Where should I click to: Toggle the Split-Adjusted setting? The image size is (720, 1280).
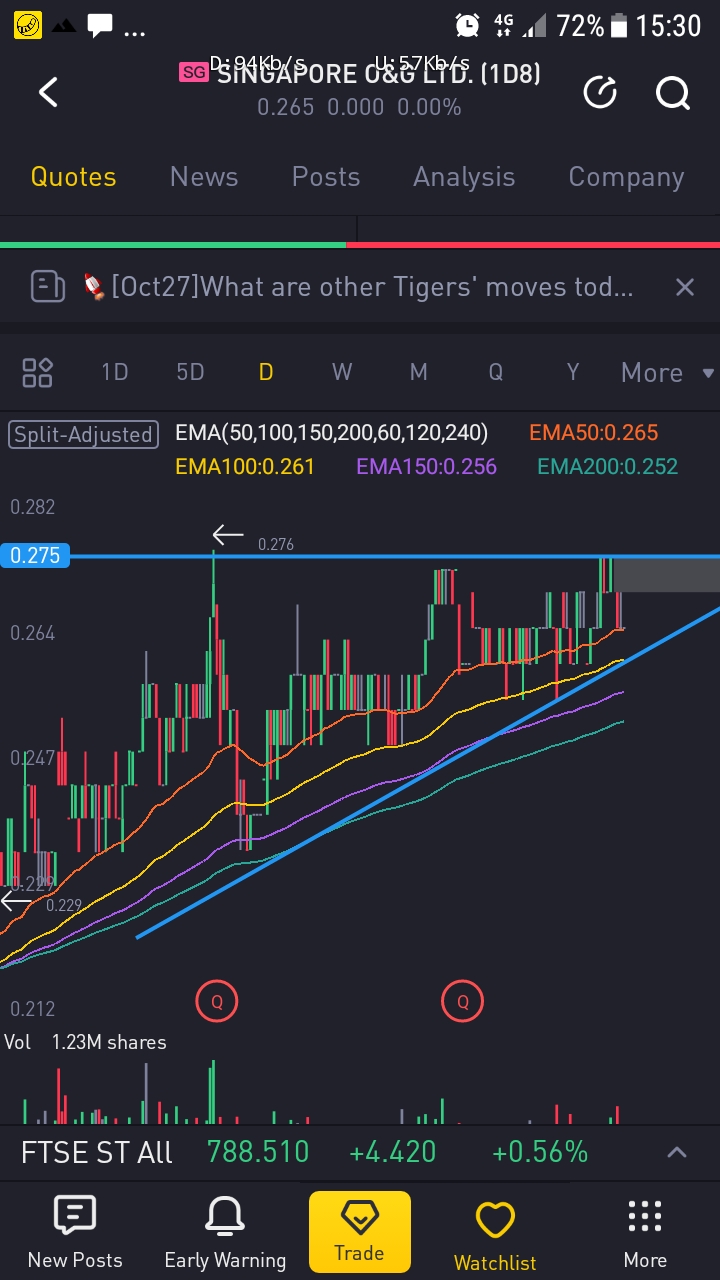[x=83, y=434]
